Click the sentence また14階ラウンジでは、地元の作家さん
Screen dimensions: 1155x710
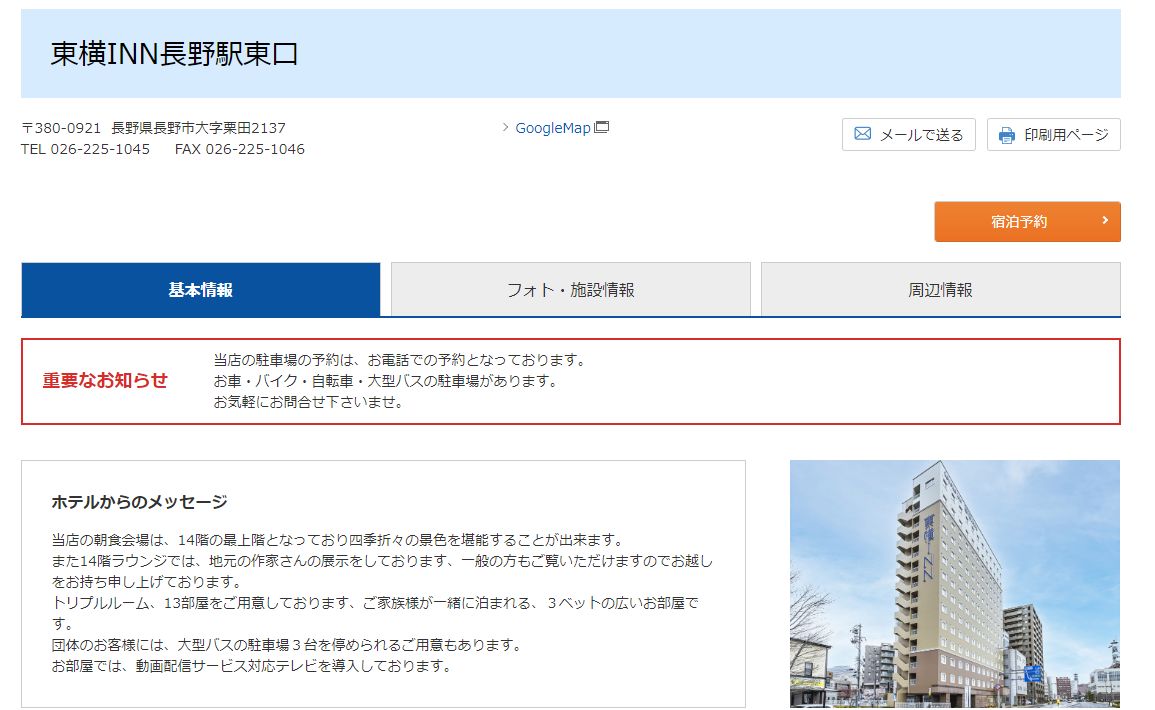(x=382, y=571)
